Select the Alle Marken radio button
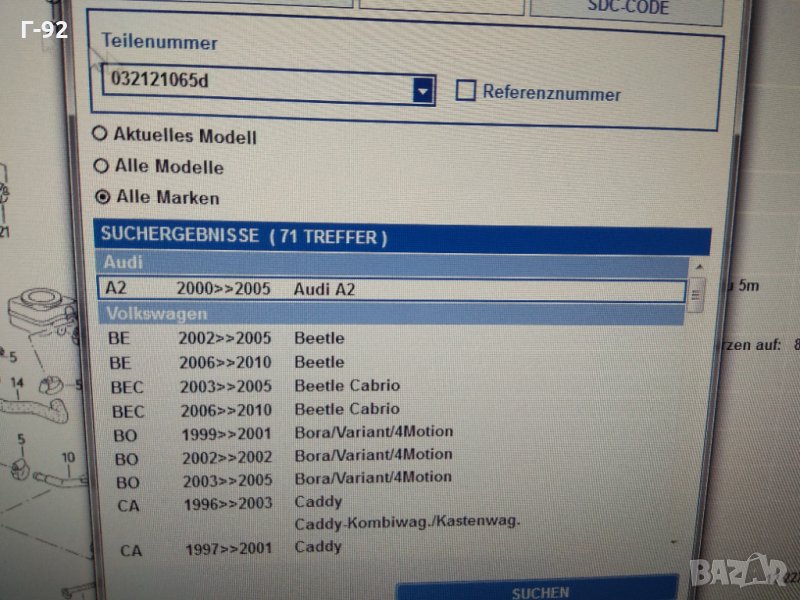800x600 pixels. [102, 197]
